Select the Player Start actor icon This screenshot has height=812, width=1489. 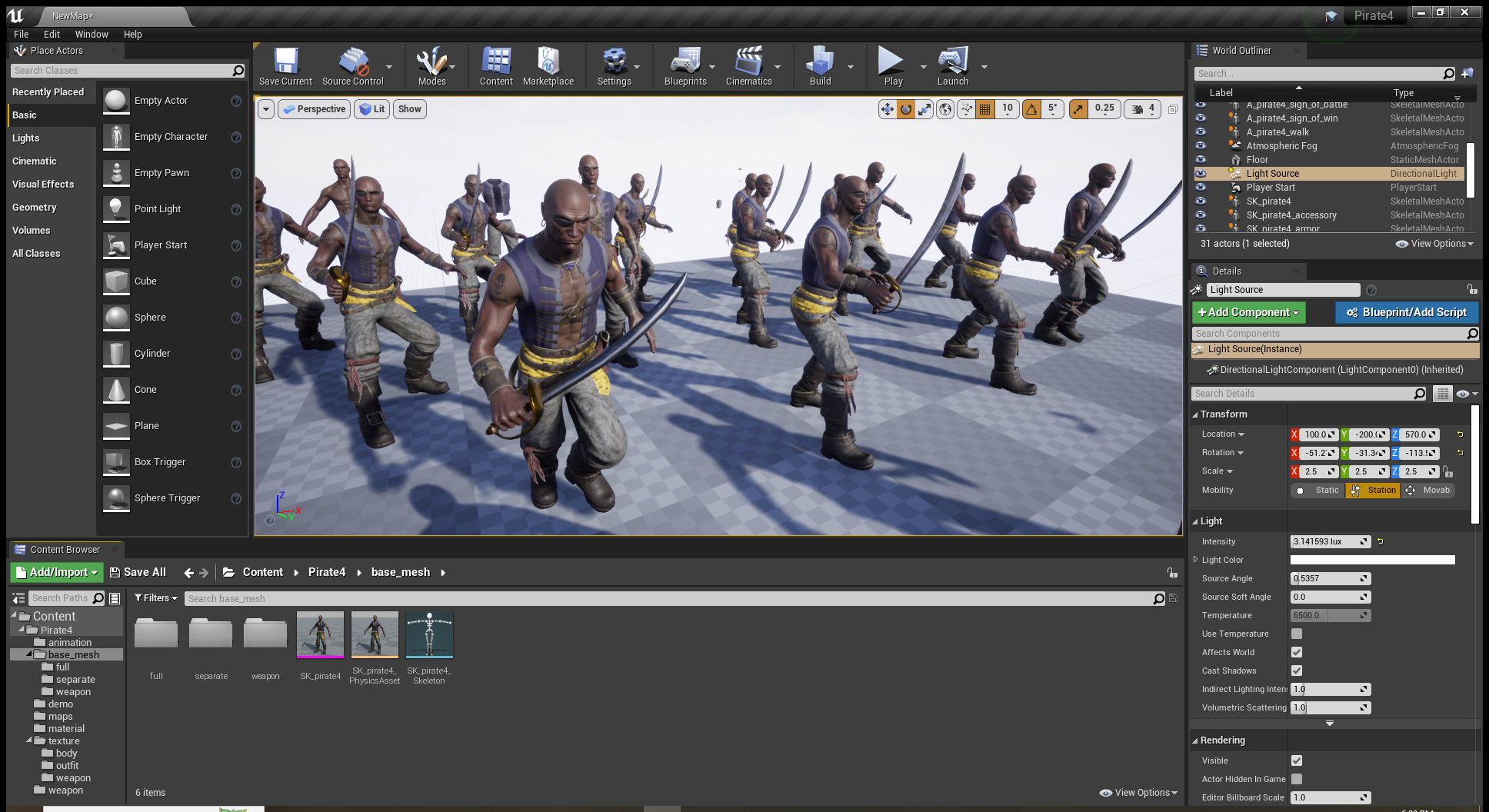[116, 245]
